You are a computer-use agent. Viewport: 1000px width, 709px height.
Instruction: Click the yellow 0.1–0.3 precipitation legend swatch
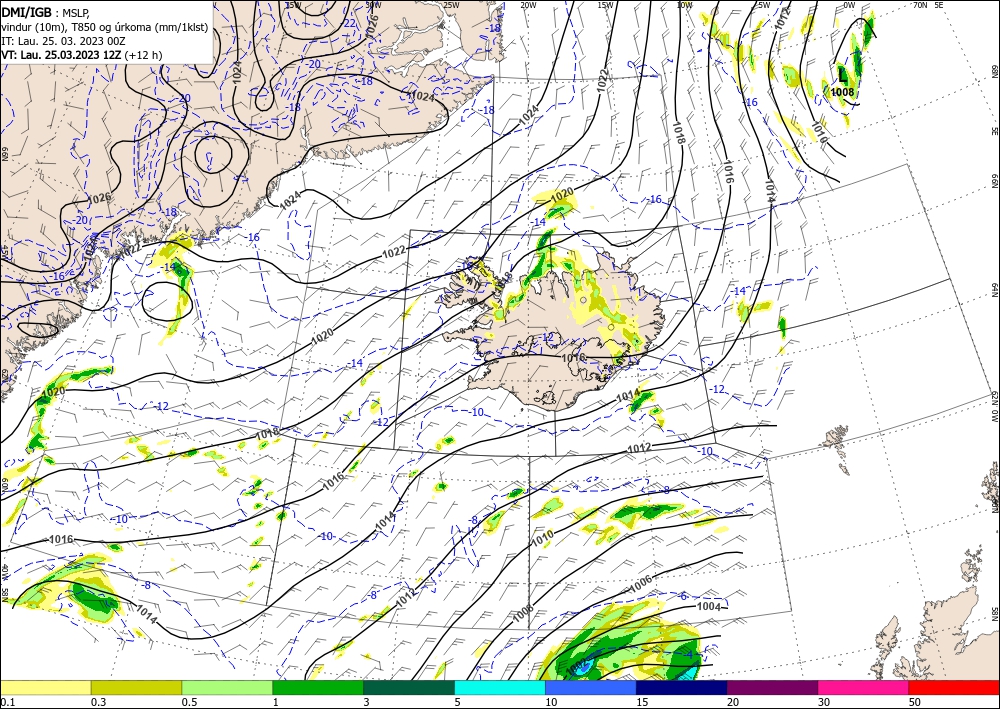45,687
